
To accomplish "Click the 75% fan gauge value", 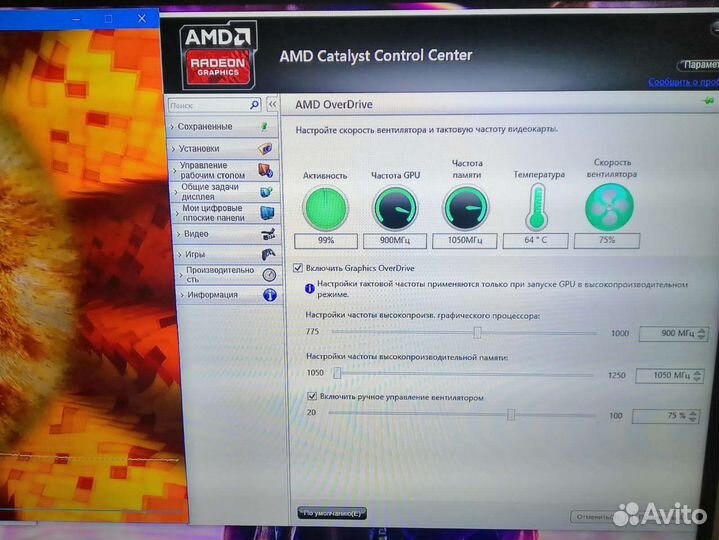I will coord(607,240).
